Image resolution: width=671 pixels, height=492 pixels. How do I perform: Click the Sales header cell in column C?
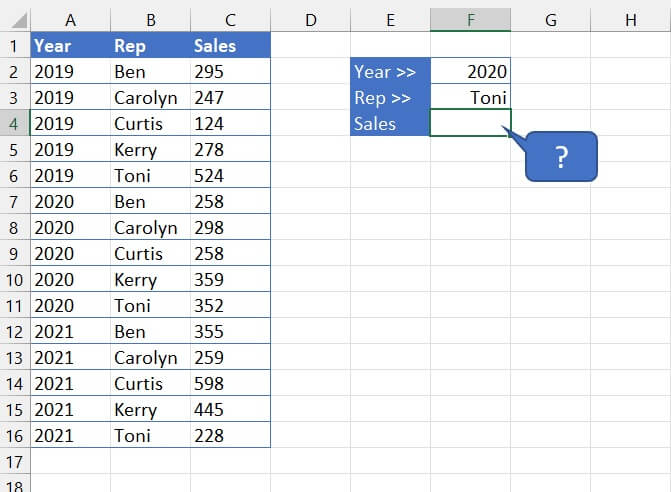tap(230, 46)
